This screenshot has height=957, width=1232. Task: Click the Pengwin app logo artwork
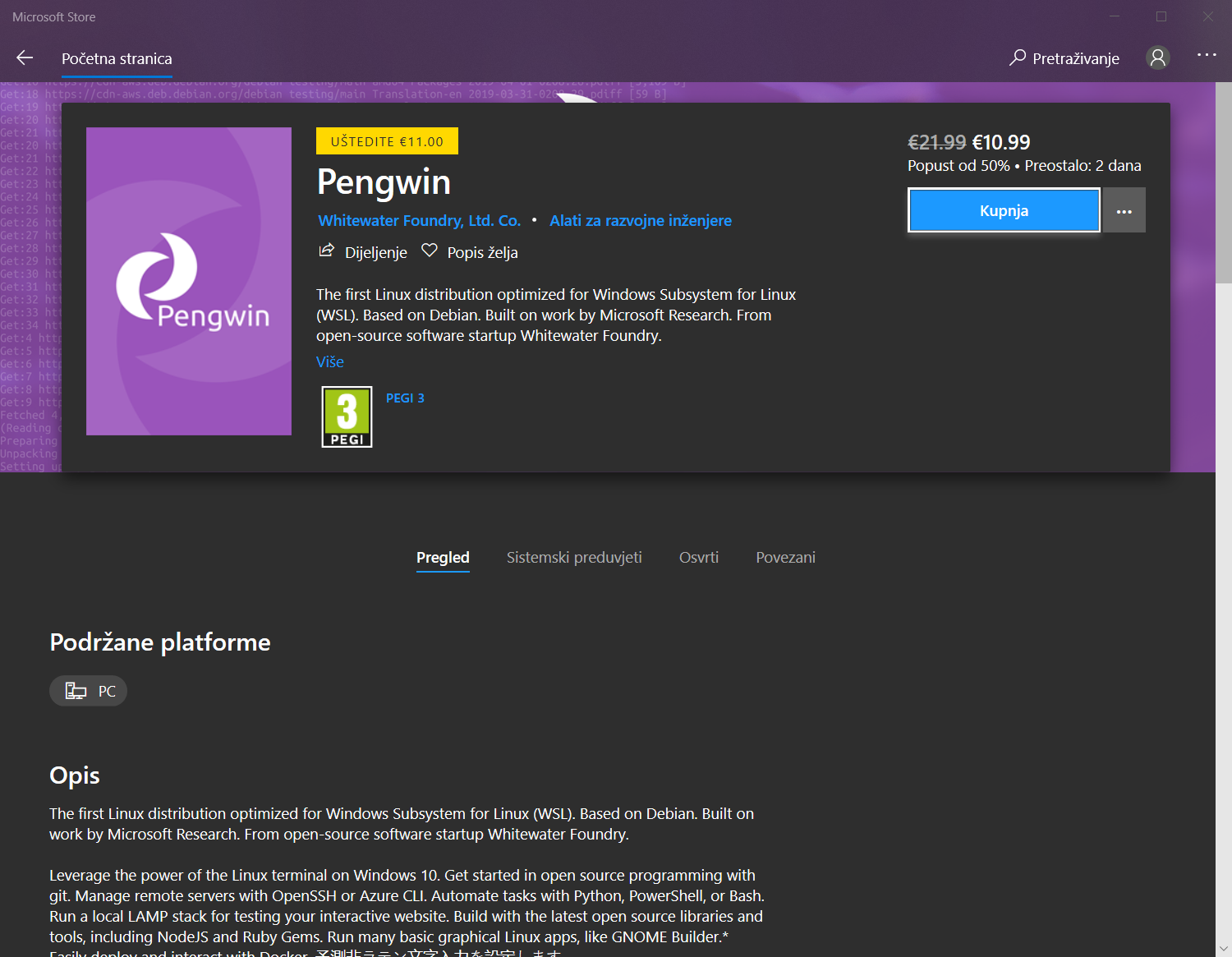(x=189, y=281)
